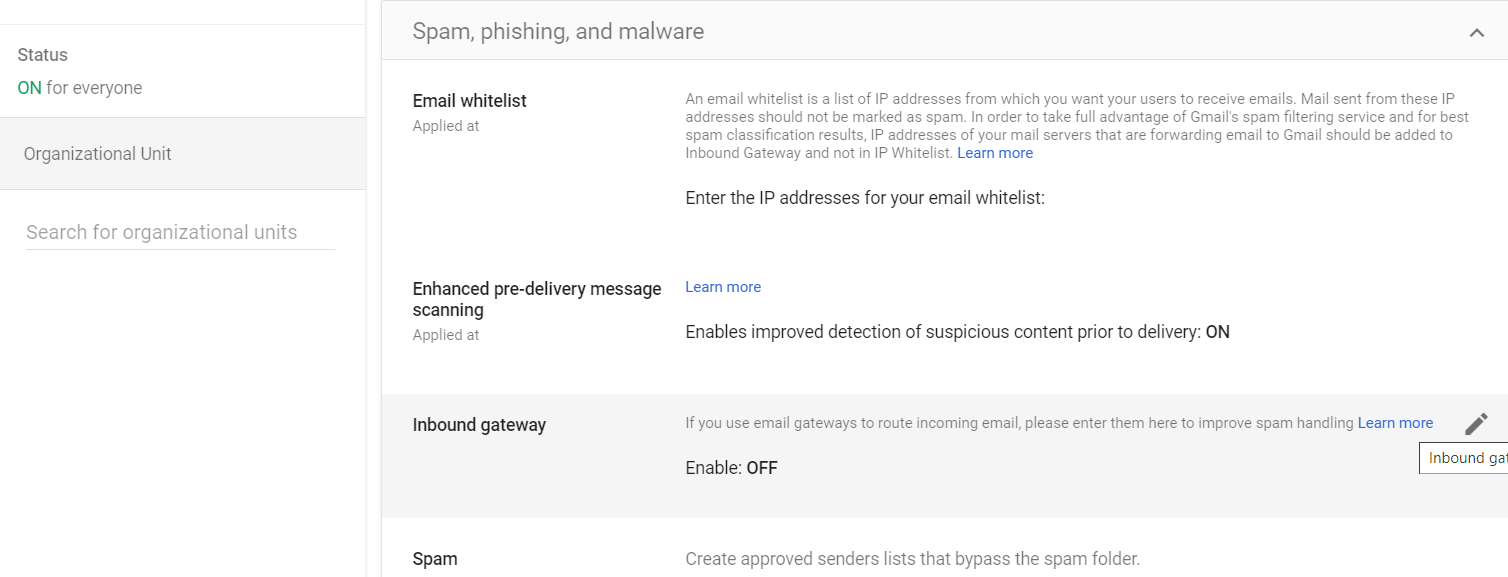Click the Inbound gateway Enable: OFF value

(x=731, y=468)
